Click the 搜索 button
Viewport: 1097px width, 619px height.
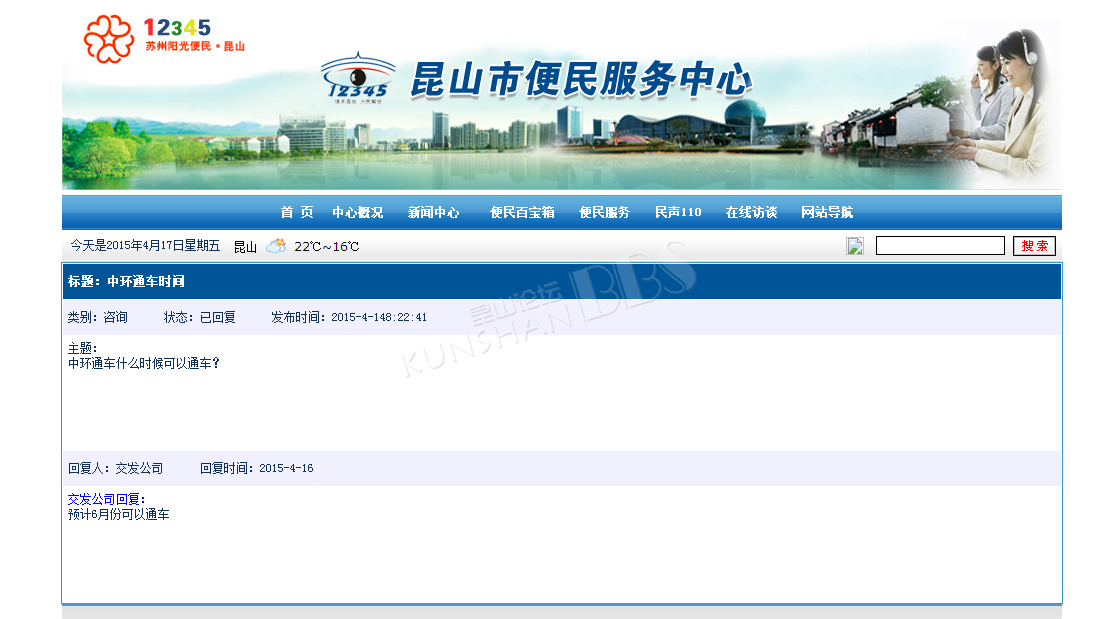click(1035, 246)
